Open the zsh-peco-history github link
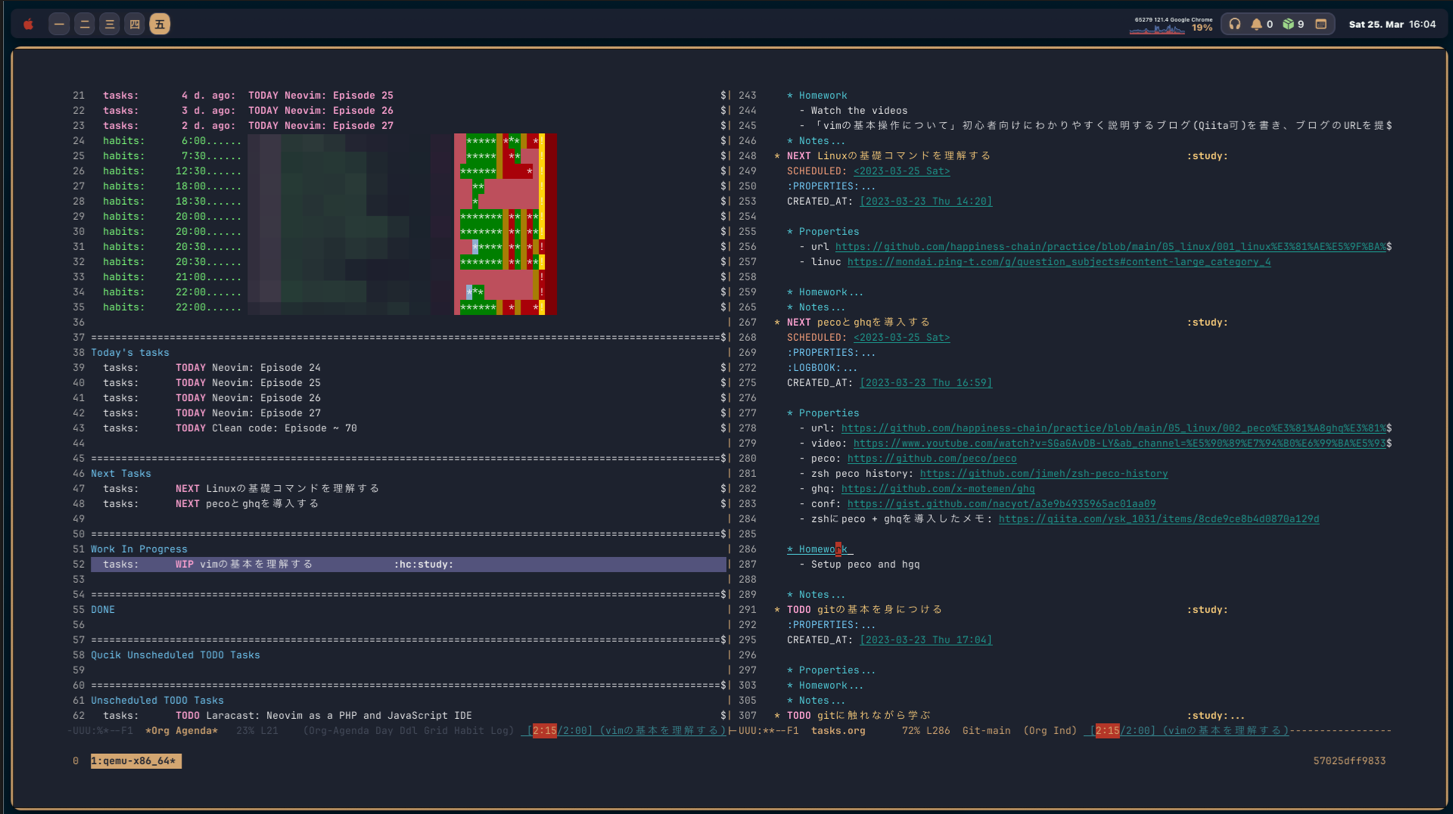The image size is (1453, 814). click(1043, 473)
